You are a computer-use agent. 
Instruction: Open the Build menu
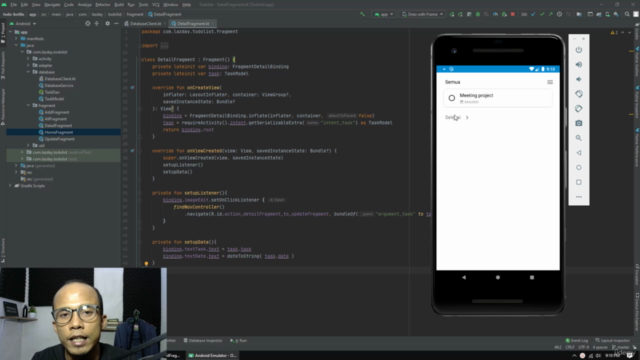coord(119,4)
